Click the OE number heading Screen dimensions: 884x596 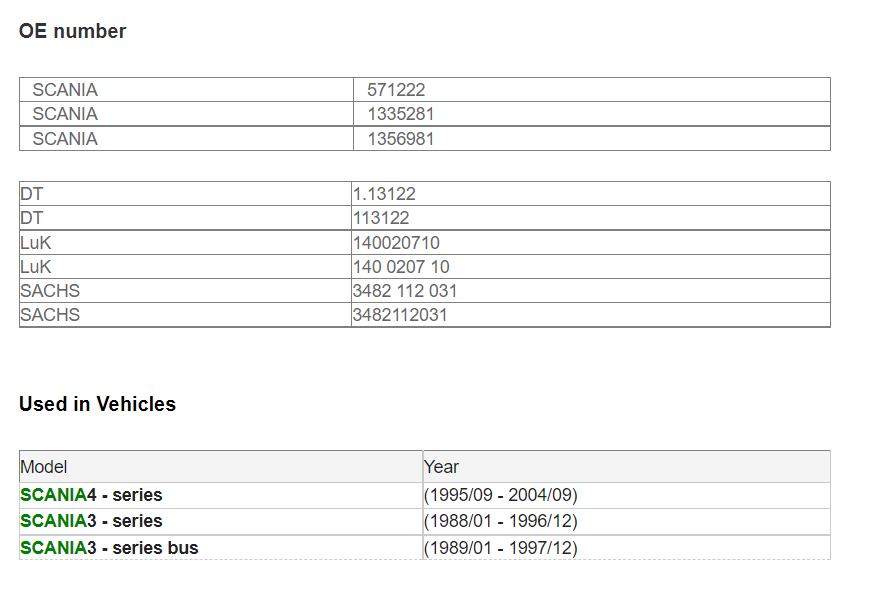73,31
